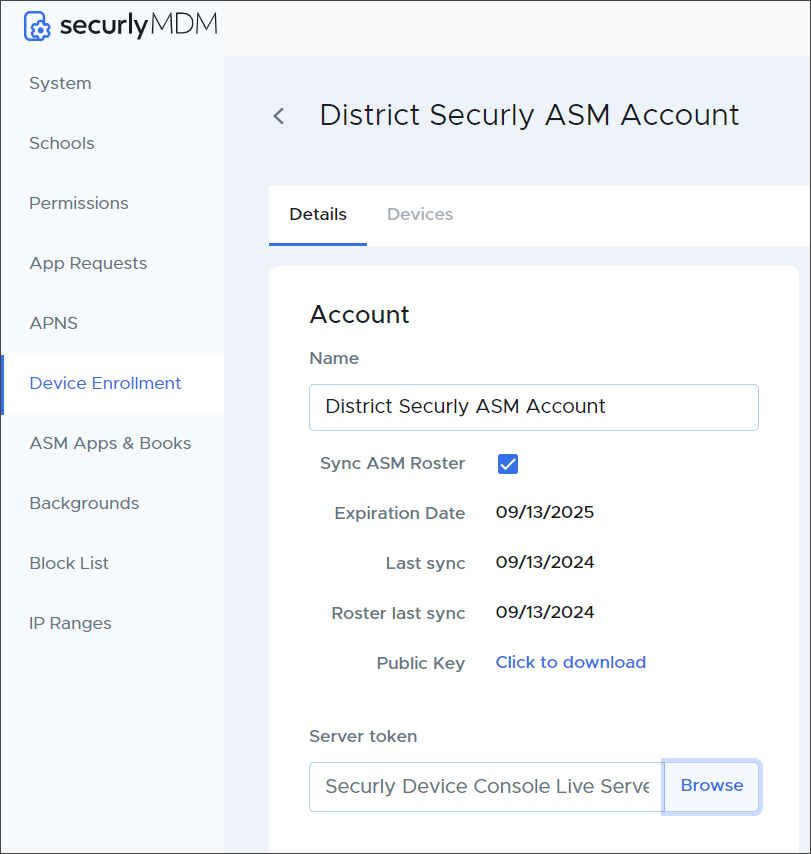Viewport: 811px width, 854px height.
Task: Click the Securly MDM gear logo icon
Action: click(37, 26)
